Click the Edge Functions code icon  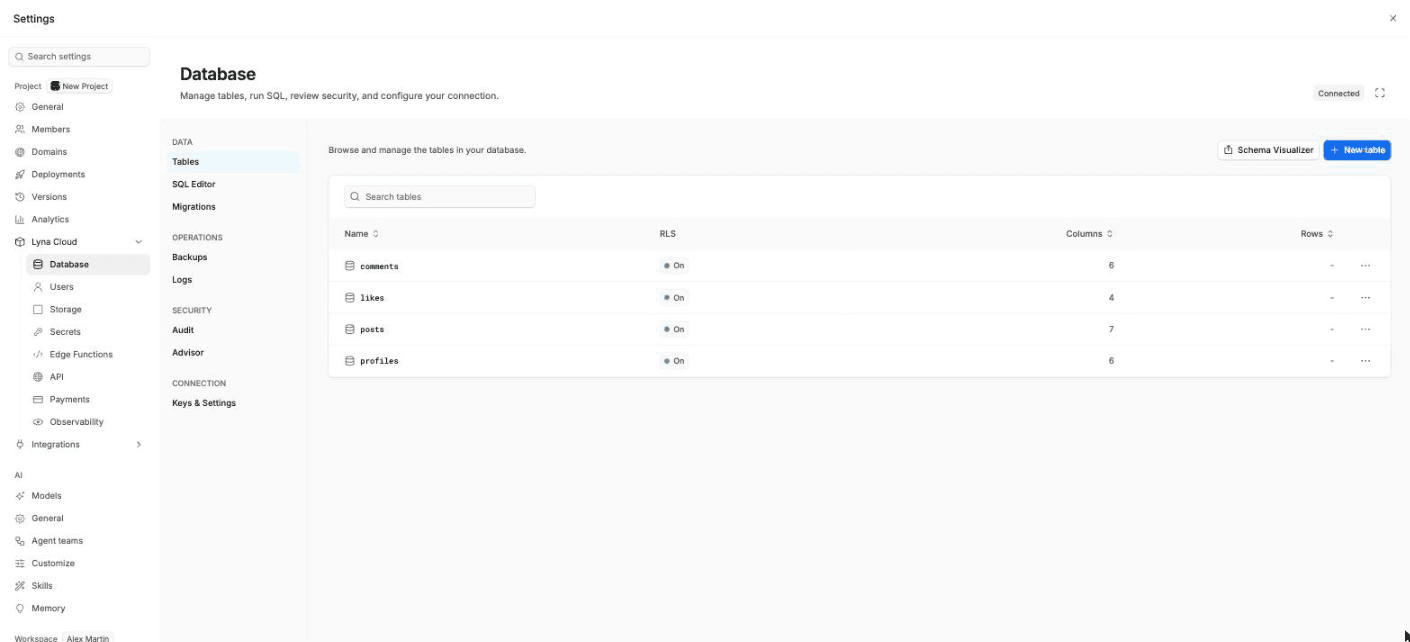click(x=38, y=354)
